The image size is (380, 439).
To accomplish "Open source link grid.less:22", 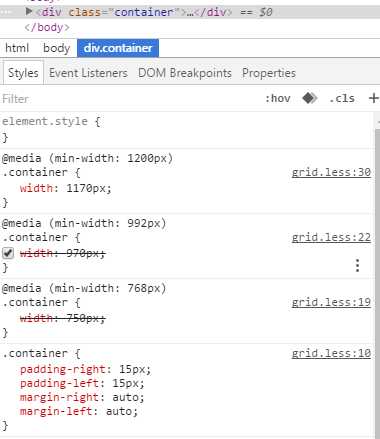I will (331, 237).
